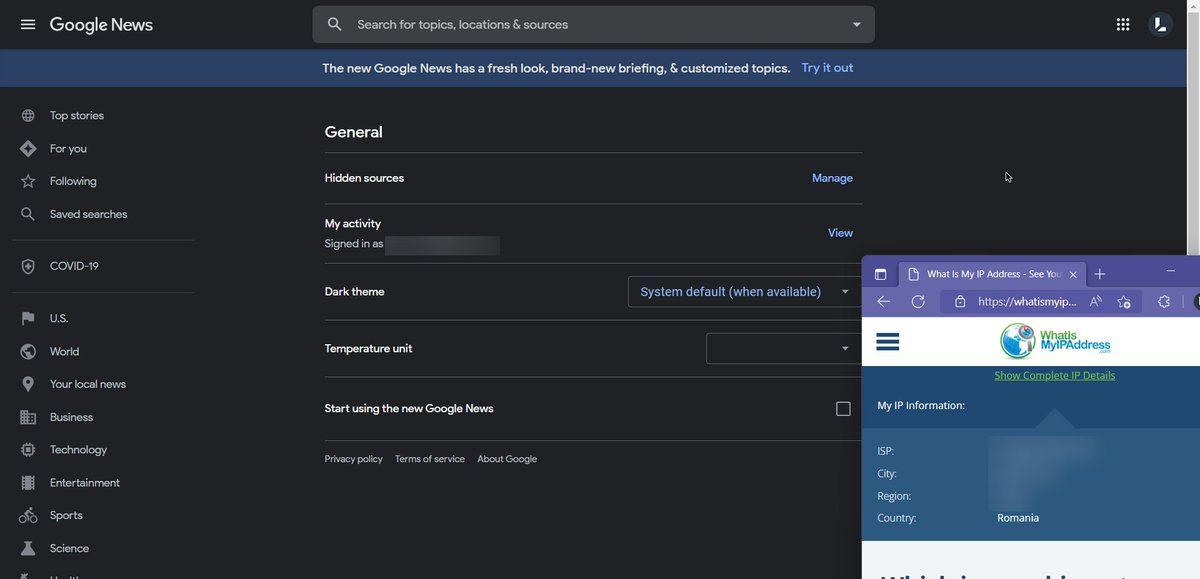Enable Start using the new Google News checkbox
The image size is (1200, 579).
click(x=843, y=409)
